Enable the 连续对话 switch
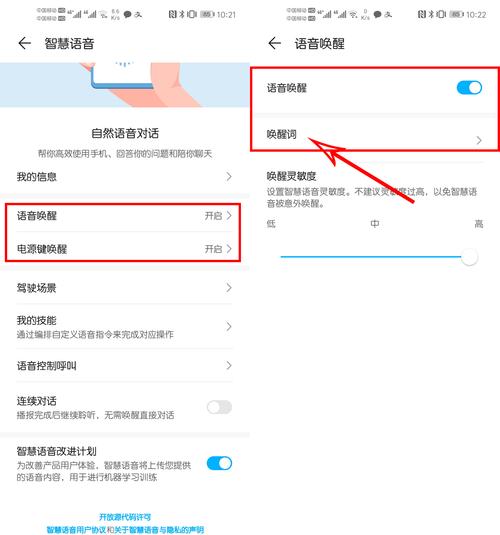This screenshot has height=535, width=500. (219, 407)
